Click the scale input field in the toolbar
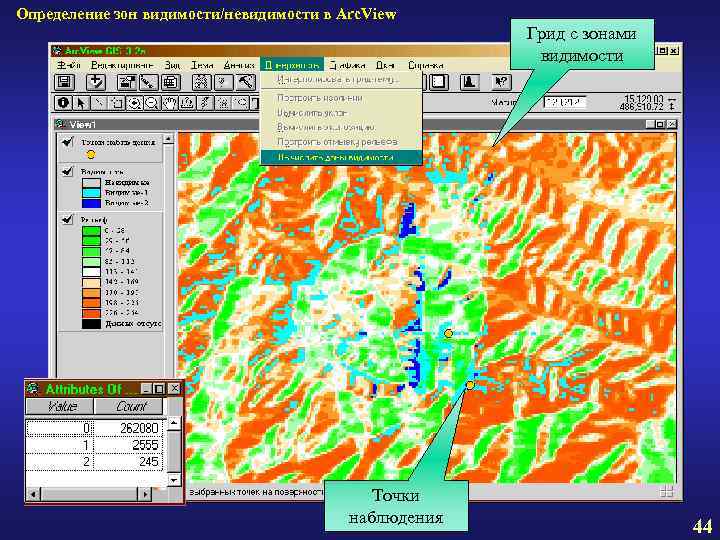 click(x=565, y=102)
